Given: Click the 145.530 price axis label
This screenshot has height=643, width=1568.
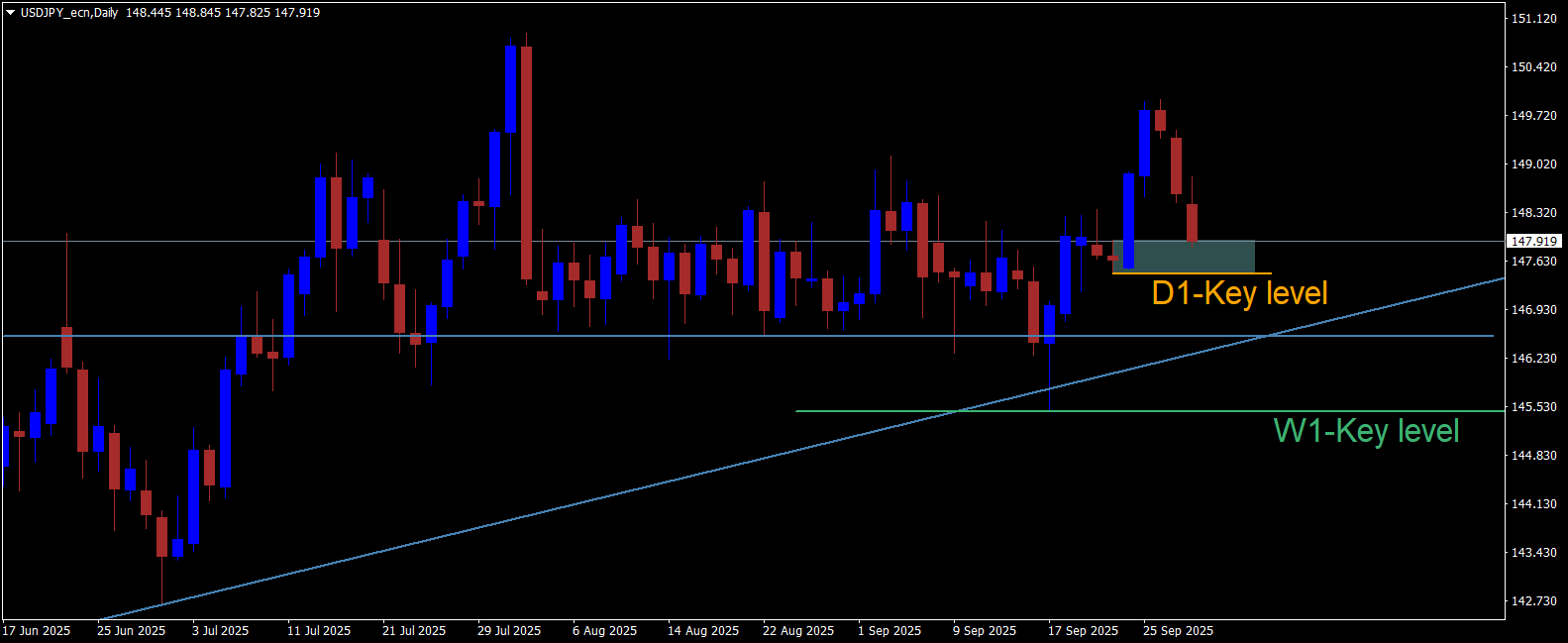Looking at the screenshot, I should point(1533,407).
